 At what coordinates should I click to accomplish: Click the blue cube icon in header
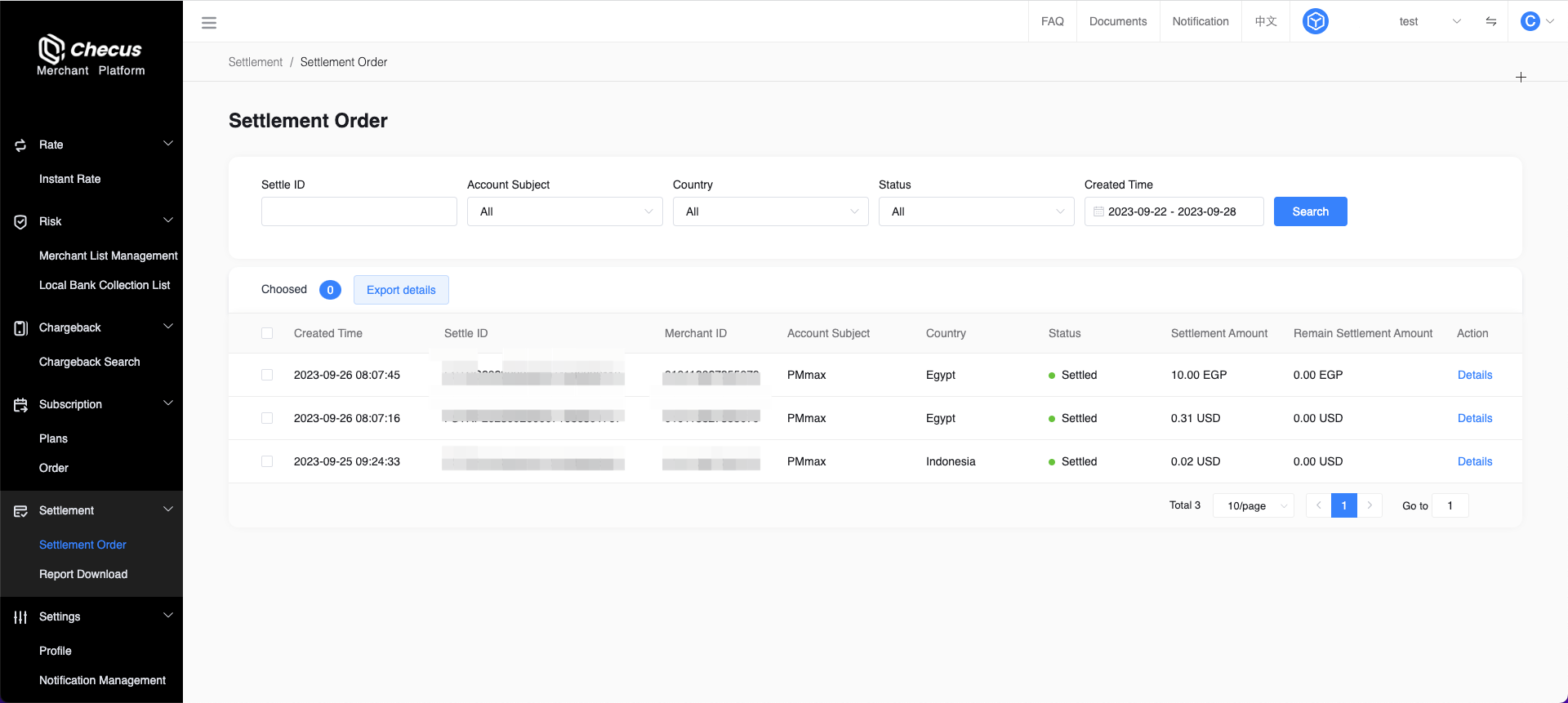click(x=1315, y=21)
